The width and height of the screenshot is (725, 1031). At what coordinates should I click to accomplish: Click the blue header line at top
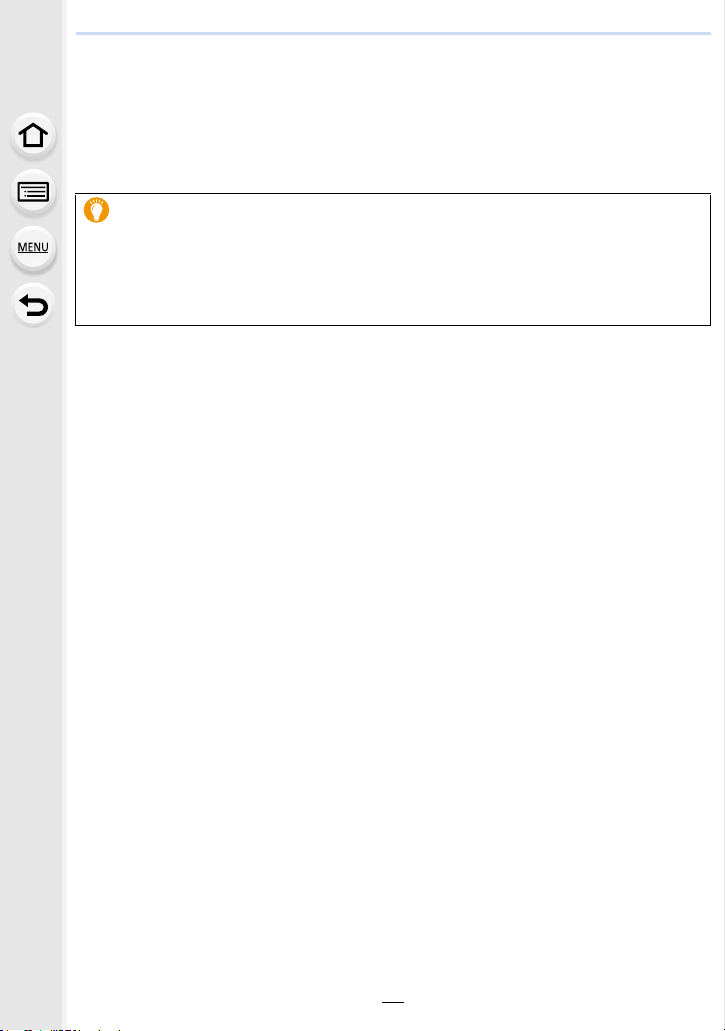tap(393, 33)
